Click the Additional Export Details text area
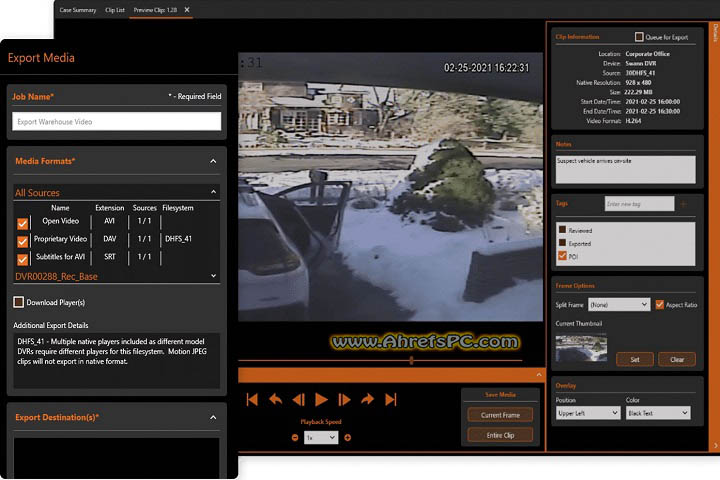Screen dimensions: 720x480 [117, 361]
